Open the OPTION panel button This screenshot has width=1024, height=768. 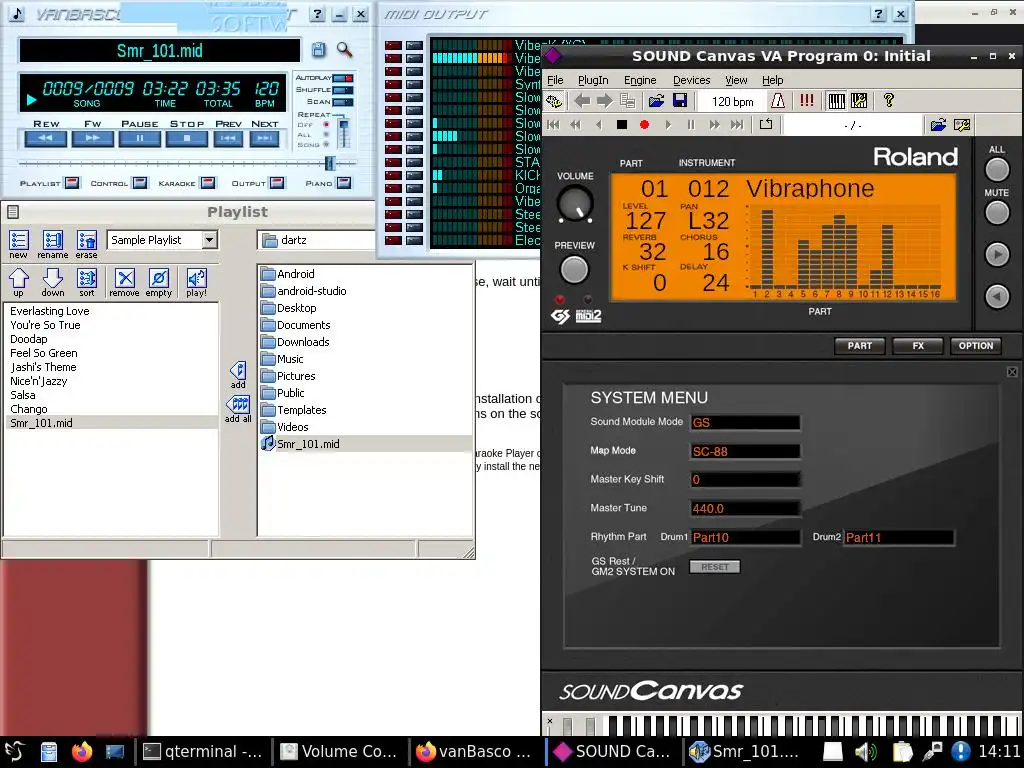coord(976,346)
